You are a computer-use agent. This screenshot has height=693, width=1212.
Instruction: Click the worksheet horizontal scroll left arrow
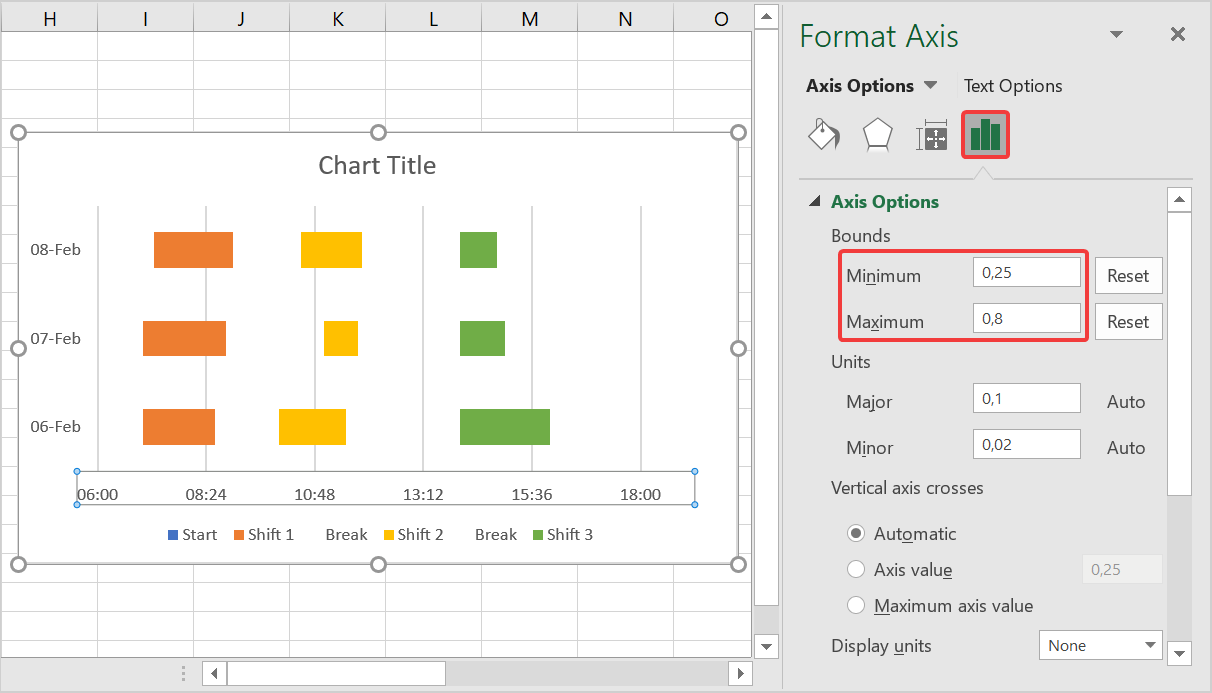(x=215, y=674)
